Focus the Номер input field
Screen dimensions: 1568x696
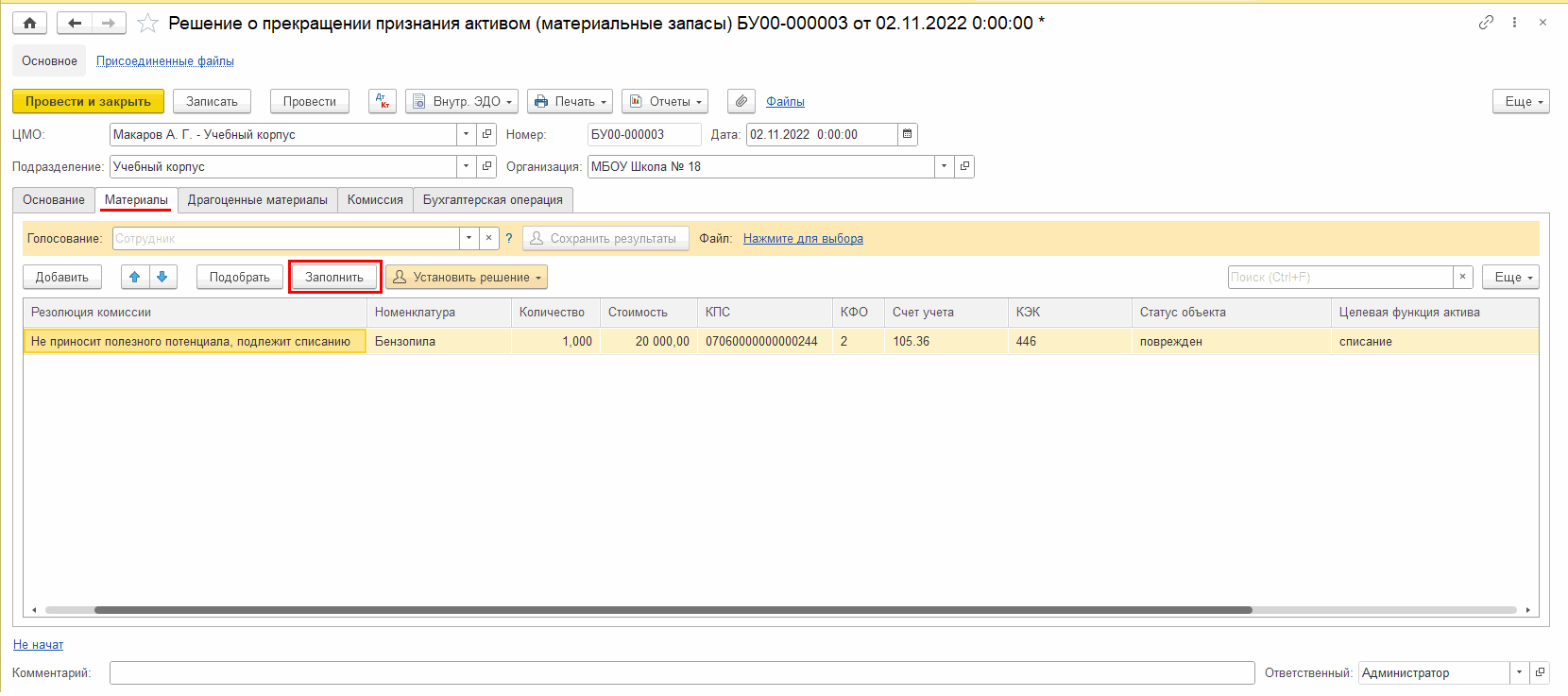644,134
